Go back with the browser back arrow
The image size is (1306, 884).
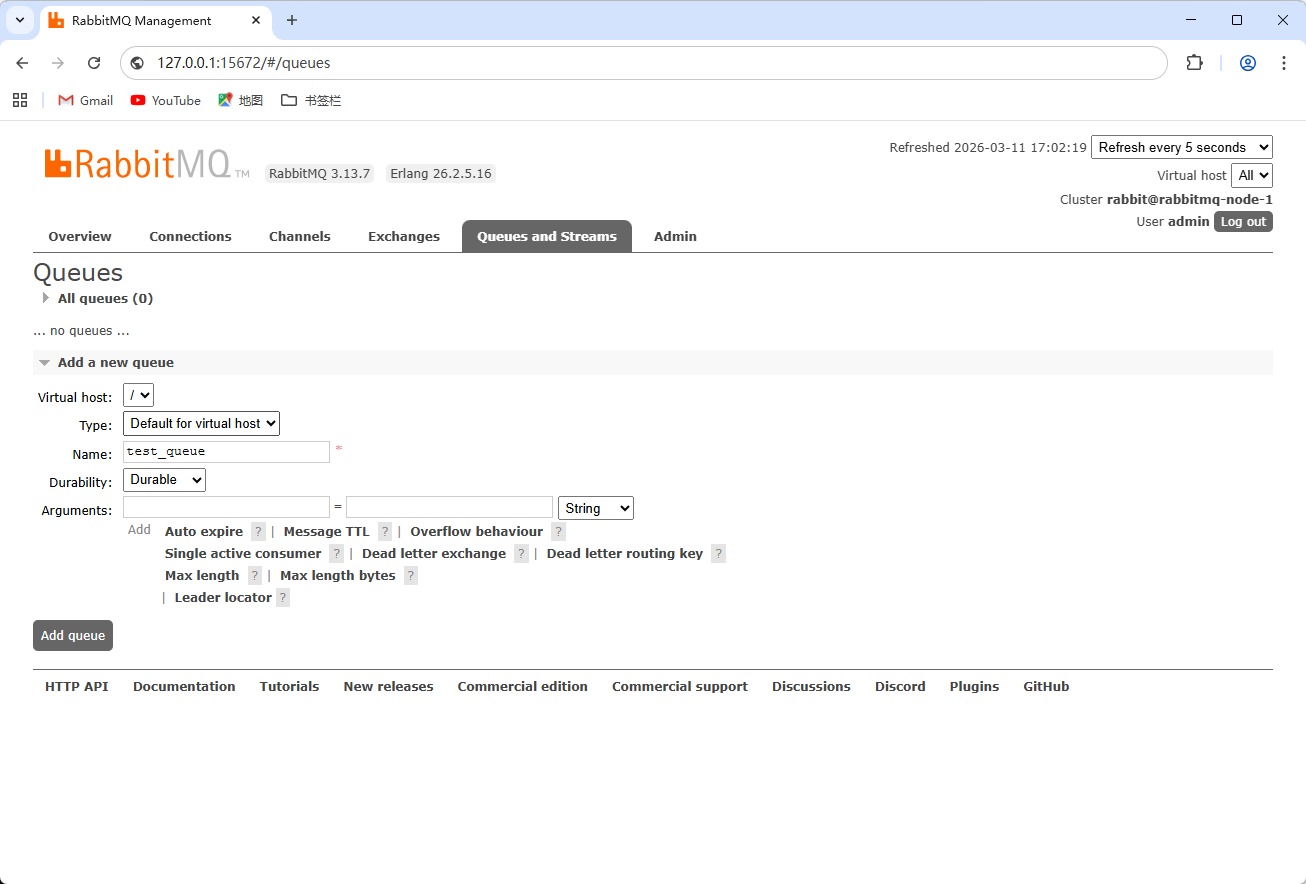point(22,63)
